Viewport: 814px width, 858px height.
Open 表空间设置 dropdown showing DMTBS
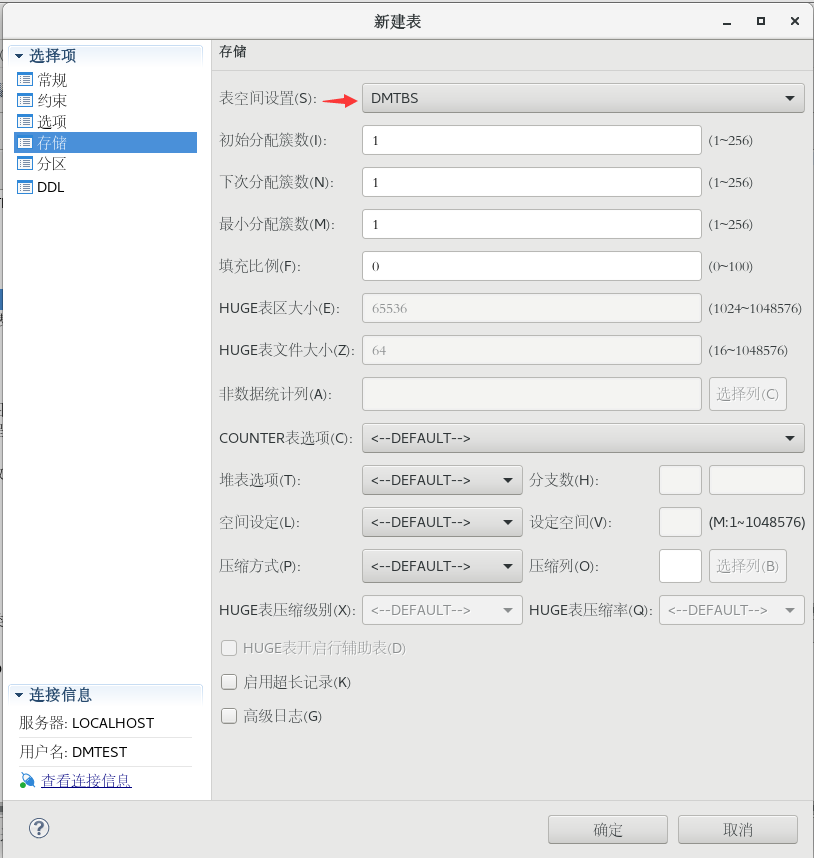pyautogui.click(x=583, y=98)
